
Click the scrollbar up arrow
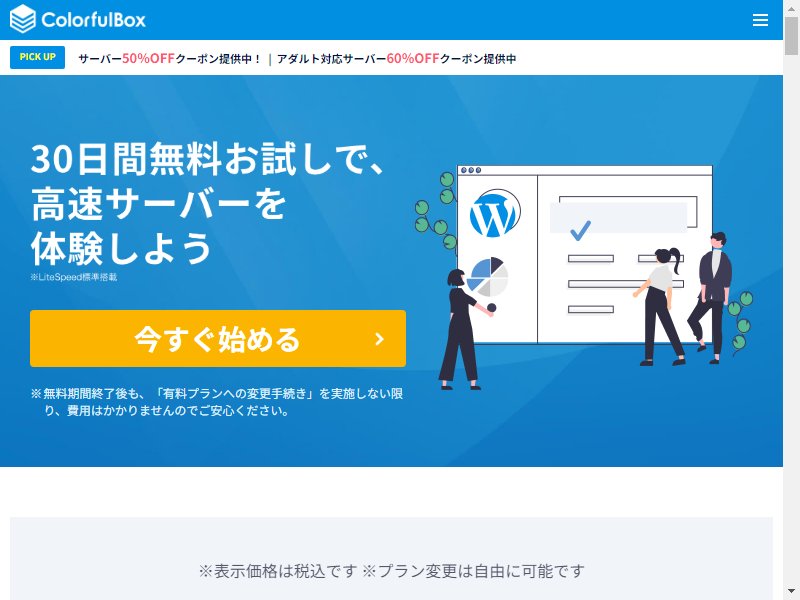coord(791,7)
